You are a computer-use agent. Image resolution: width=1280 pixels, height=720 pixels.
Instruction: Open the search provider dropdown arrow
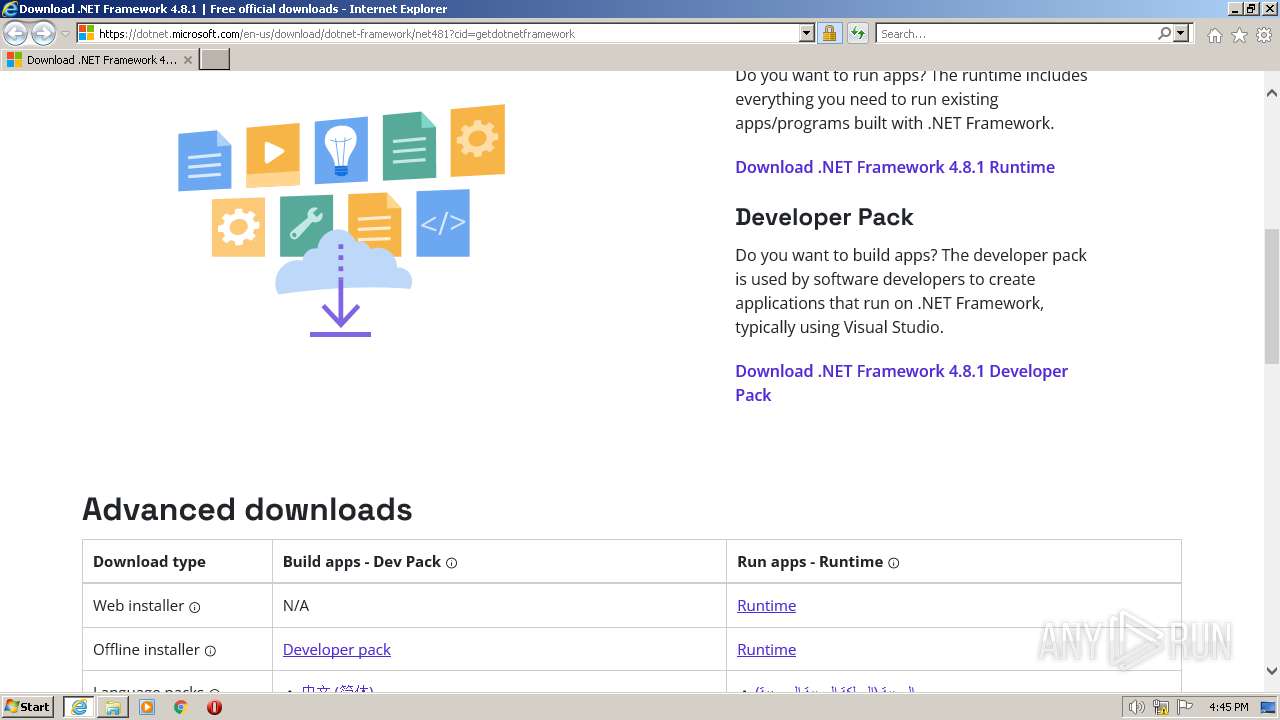1181,33
